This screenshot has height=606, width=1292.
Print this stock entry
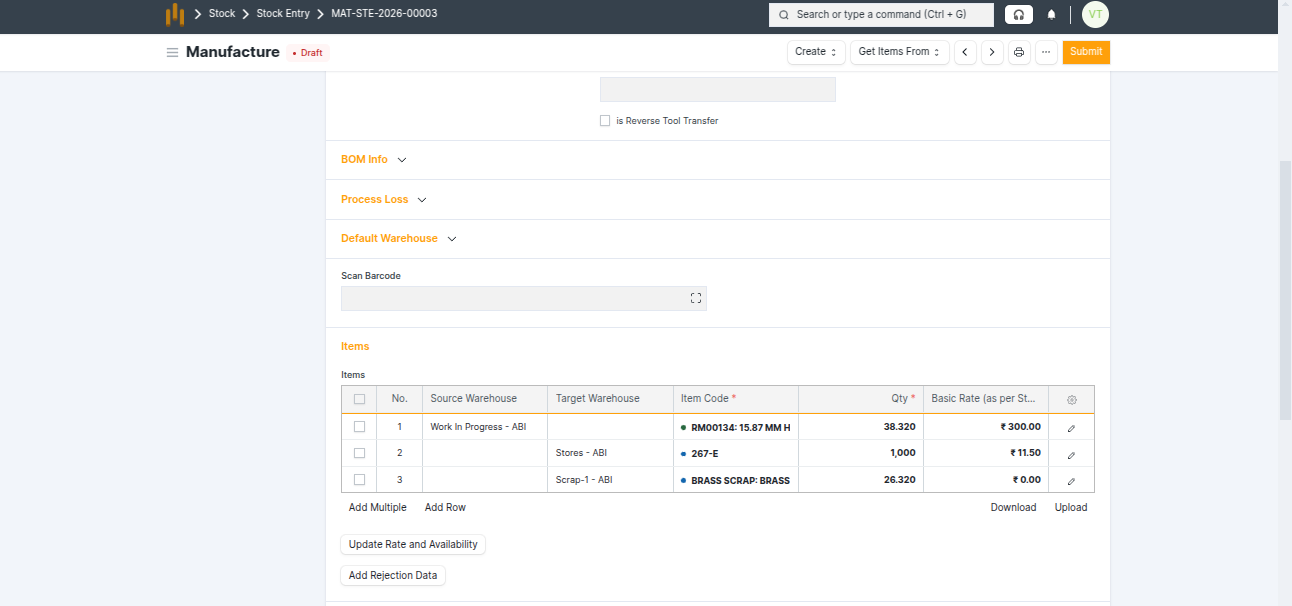pos(1019,52)
